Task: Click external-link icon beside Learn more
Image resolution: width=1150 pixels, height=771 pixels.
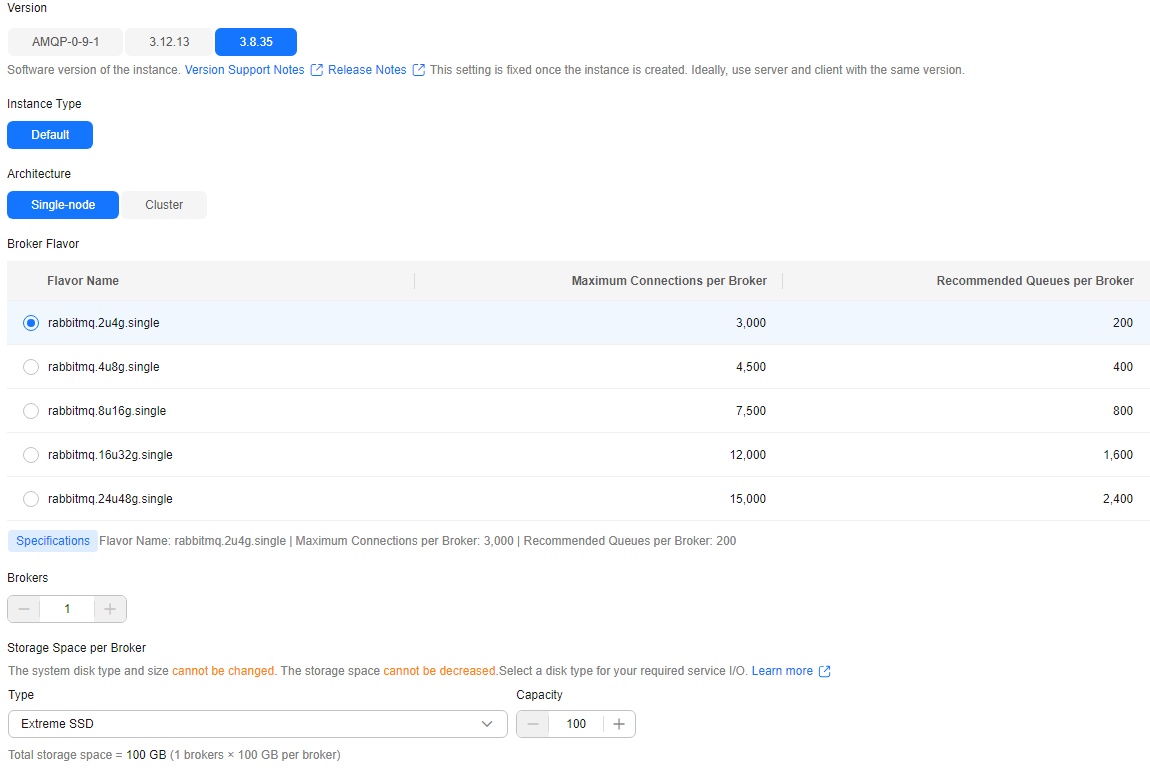Action: (824, 671)
